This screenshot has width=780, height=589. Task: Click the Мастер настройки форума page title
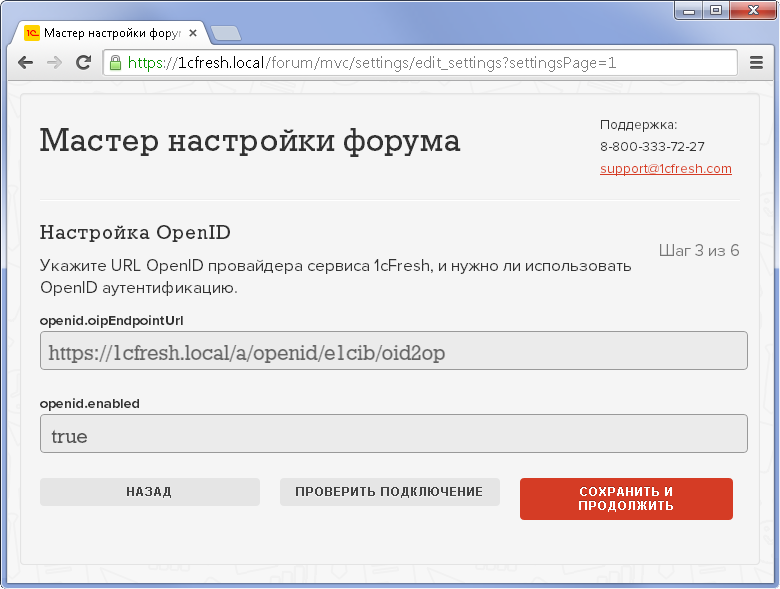250,141
